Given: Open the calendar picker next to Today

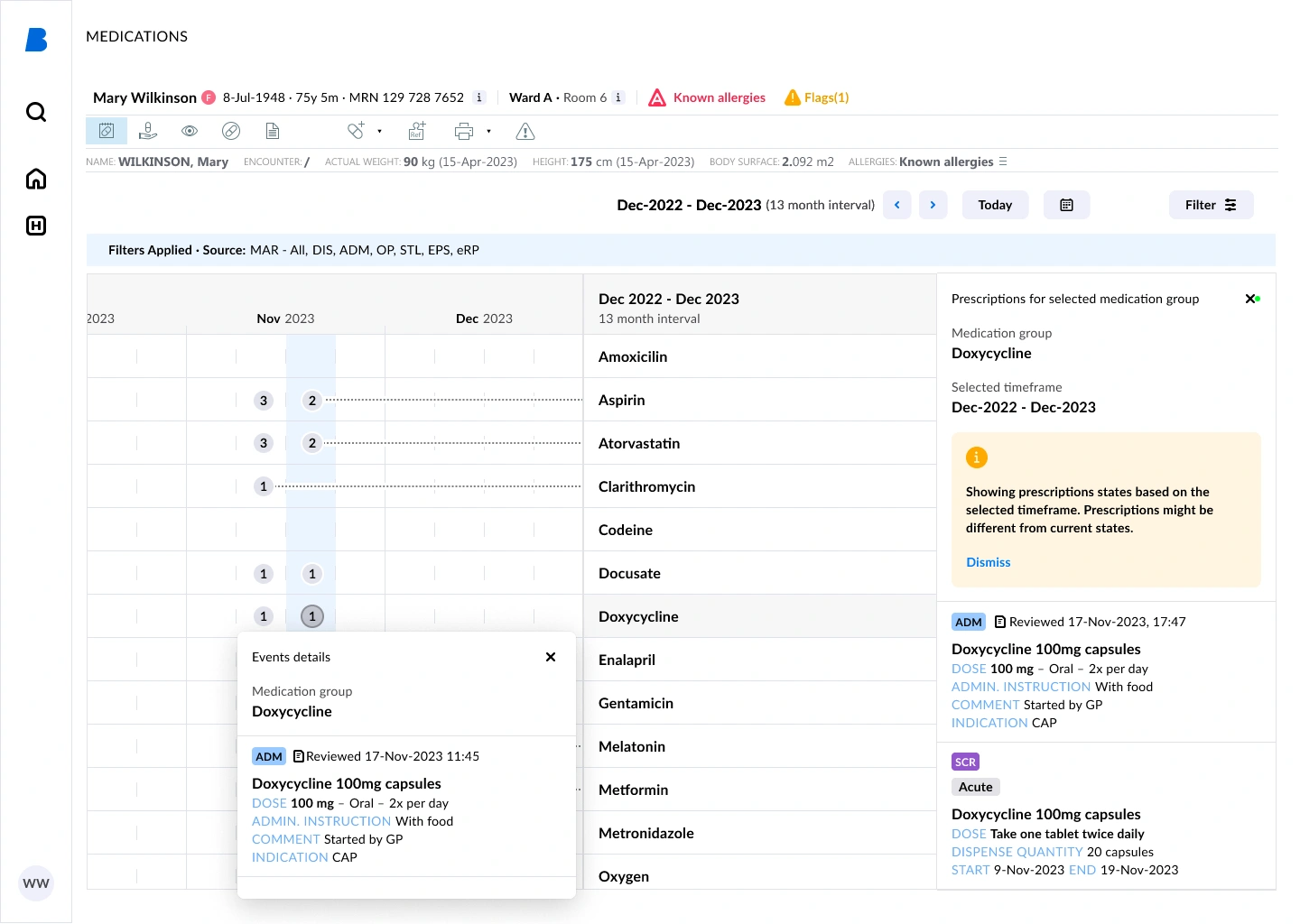Looking at the screenshot, I should point(1066,205).
